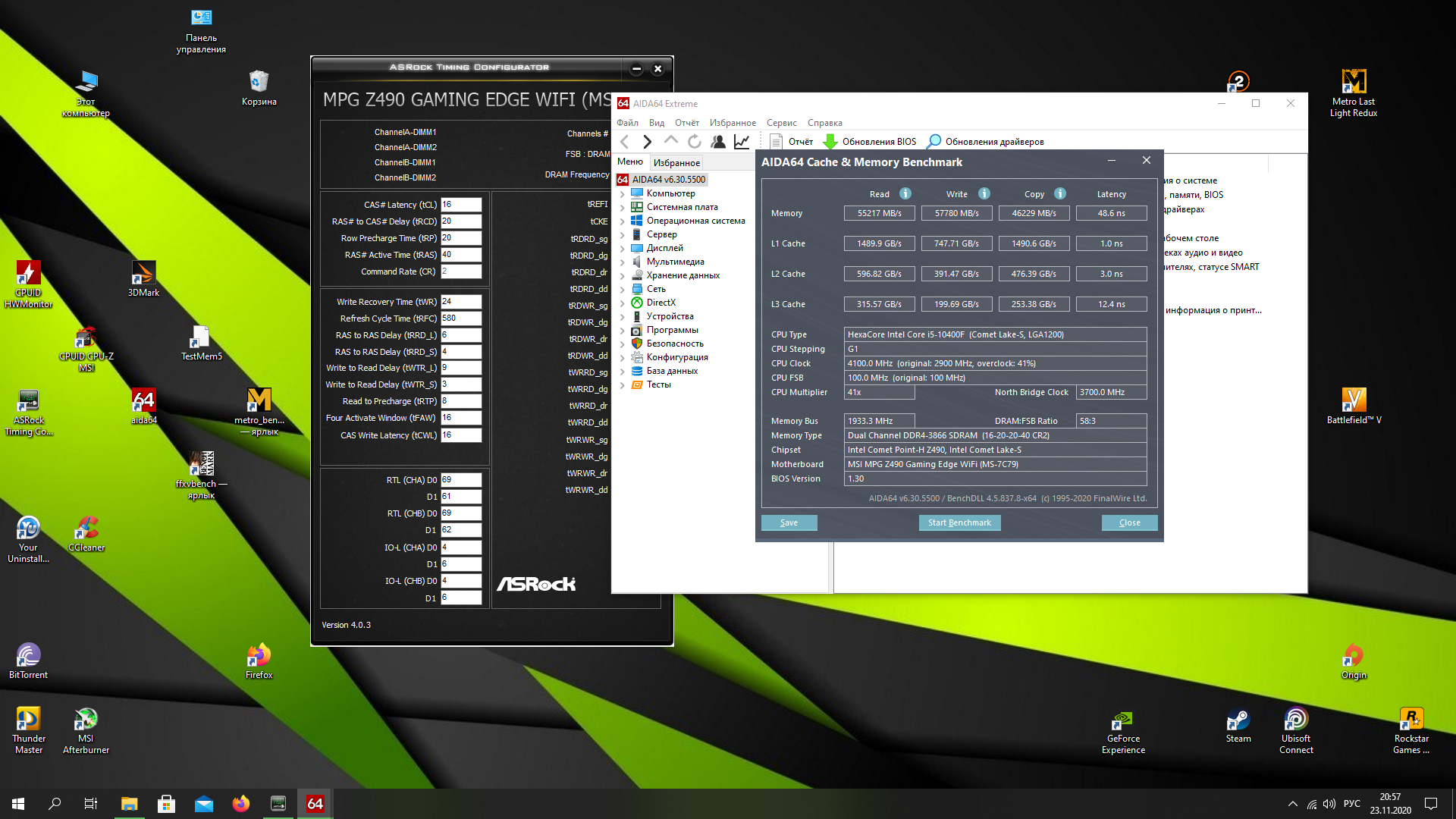Click the CAS# Latency (tCL) input field
This screenshot has width=1456, height=819.
pos(461,205)
